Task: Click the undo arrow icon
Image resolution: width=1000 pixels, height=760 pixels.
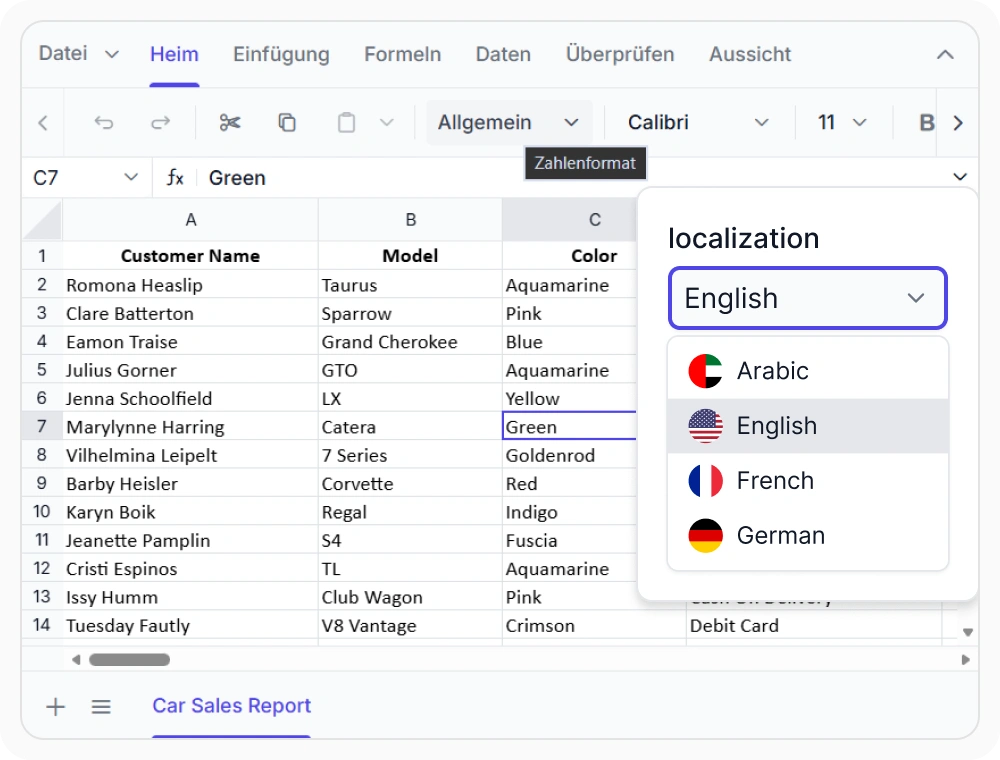Action: pos(104,122)
